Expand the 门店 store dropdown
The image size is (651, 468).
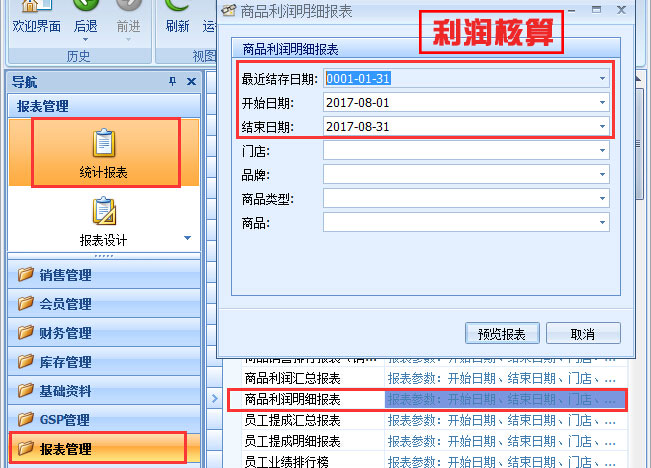pyautogui.click(x=602, y=150)
